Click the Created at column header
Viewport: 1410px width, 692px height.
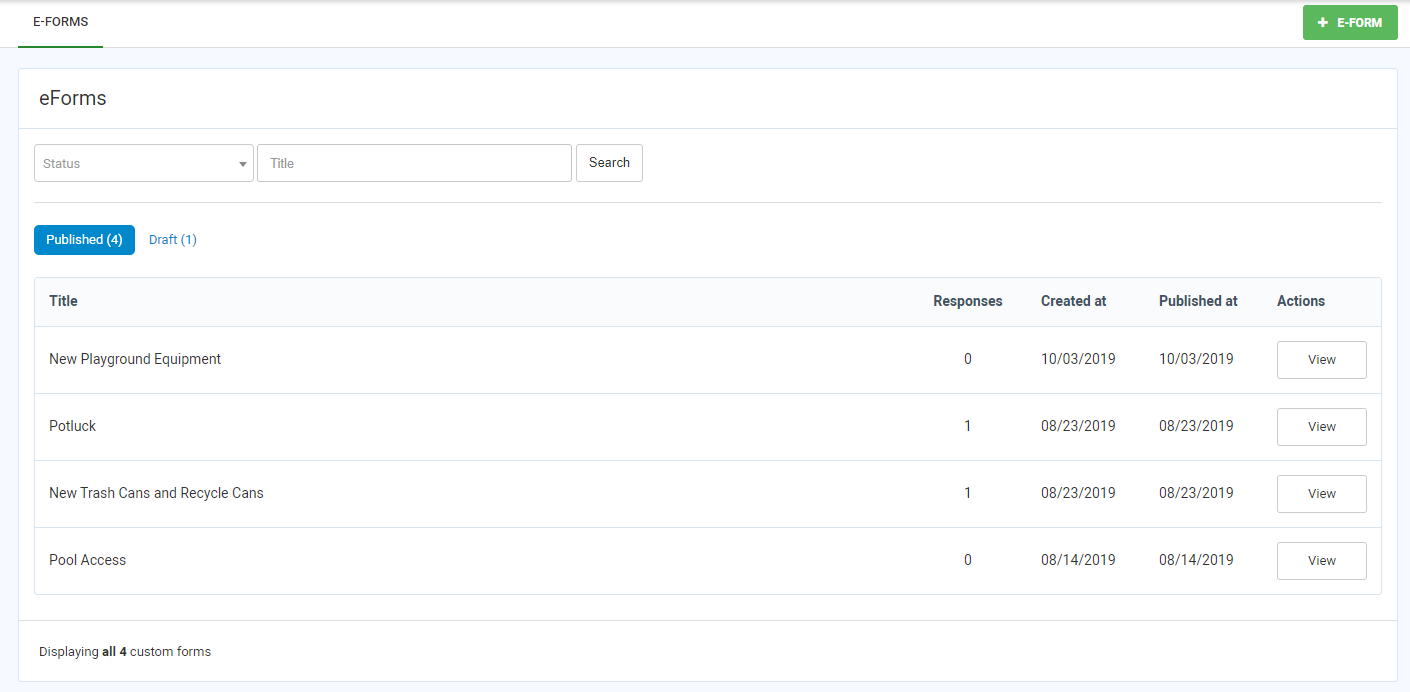point(1073,300)
